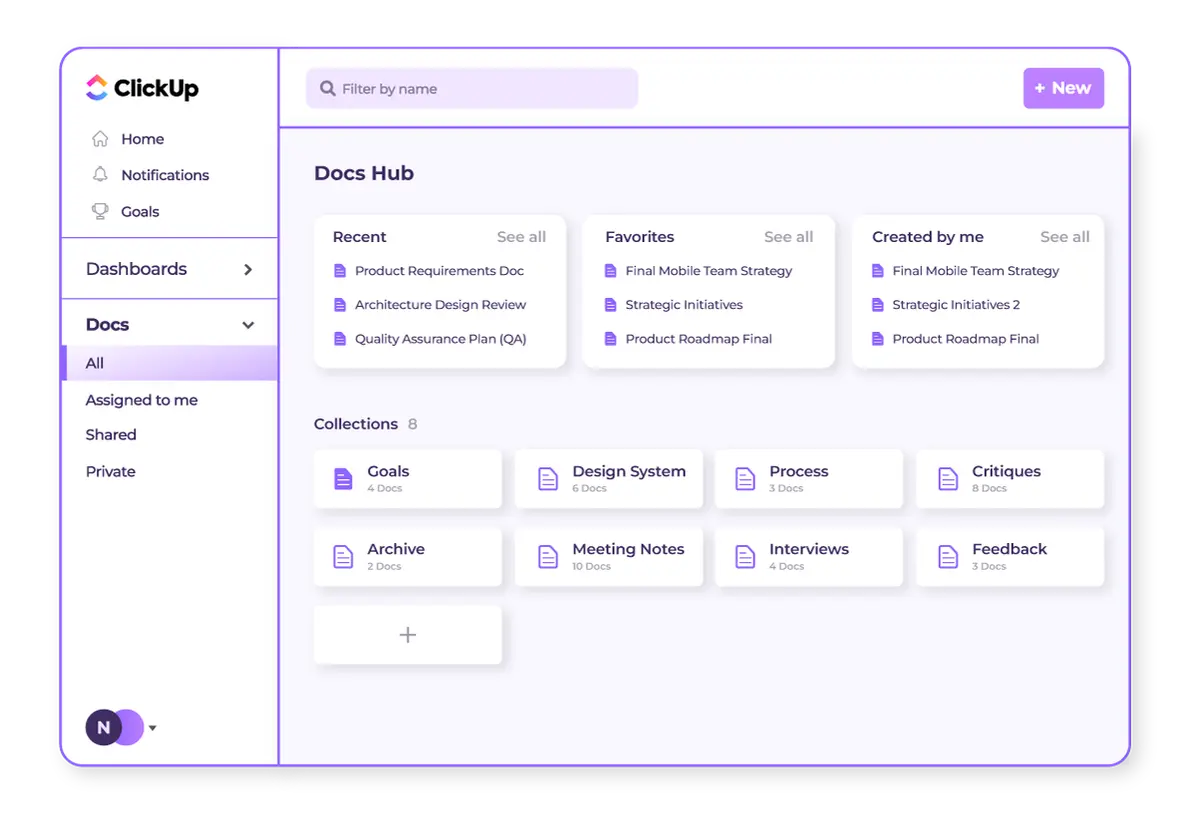Click the plus tile to add collection
The image size is (1200, 816).
click(x=407, y=635)
